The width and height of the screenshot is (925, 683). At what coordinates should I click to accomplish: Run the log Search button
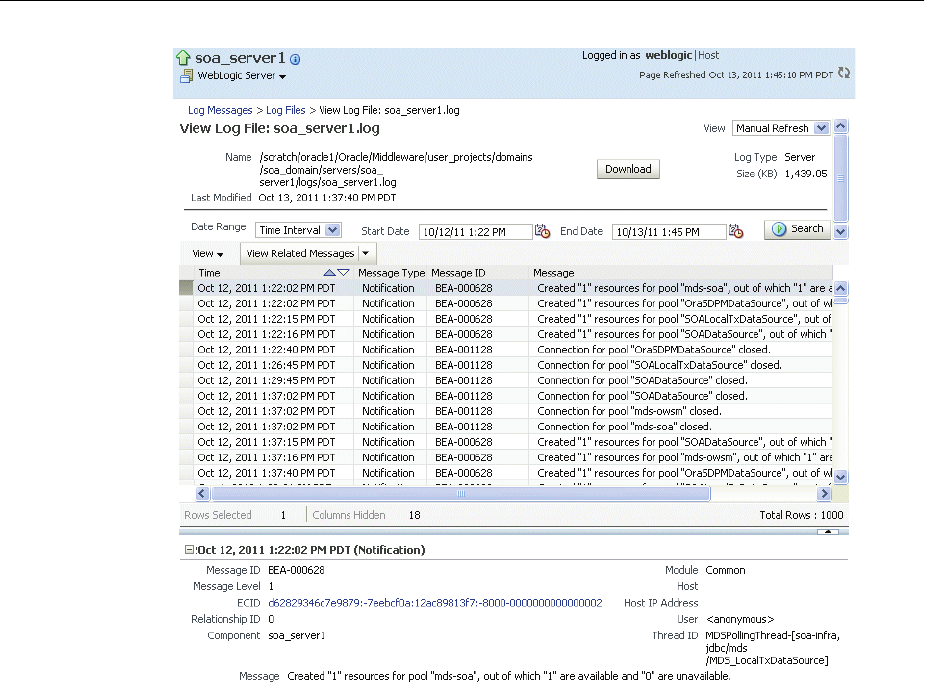798,229
